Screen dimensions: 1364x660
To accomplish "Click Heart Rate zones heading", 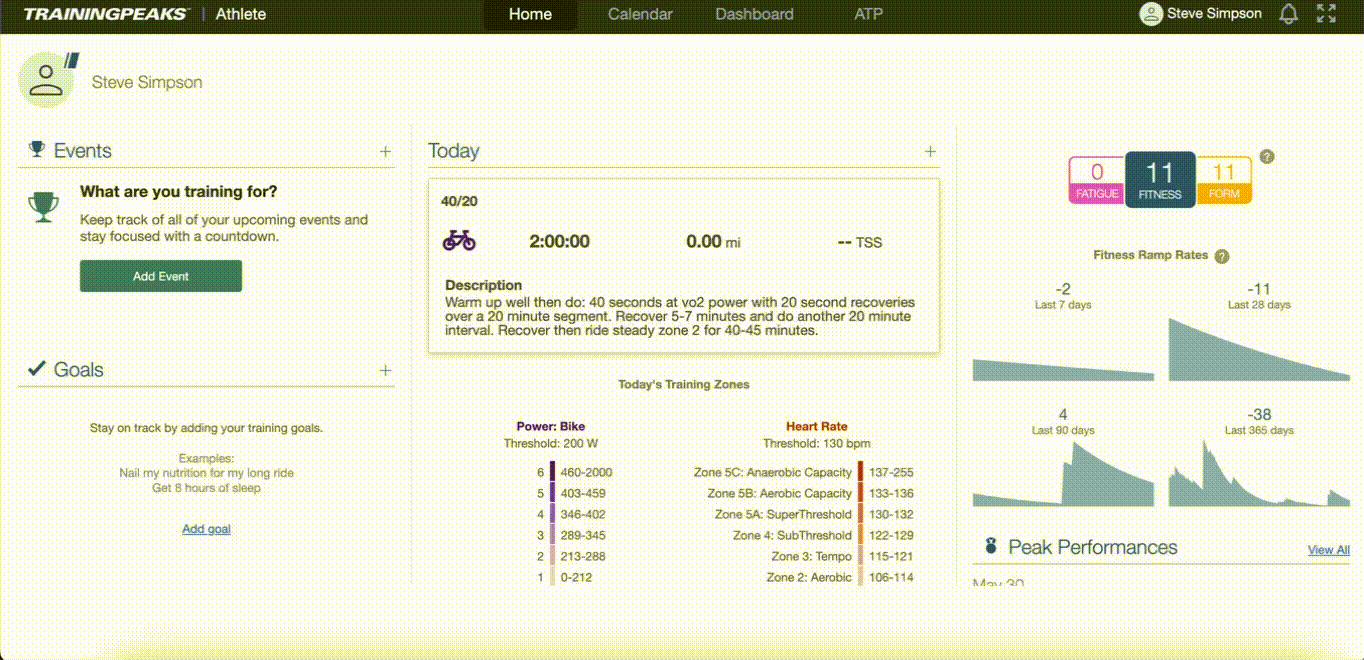I will (817, 426).
